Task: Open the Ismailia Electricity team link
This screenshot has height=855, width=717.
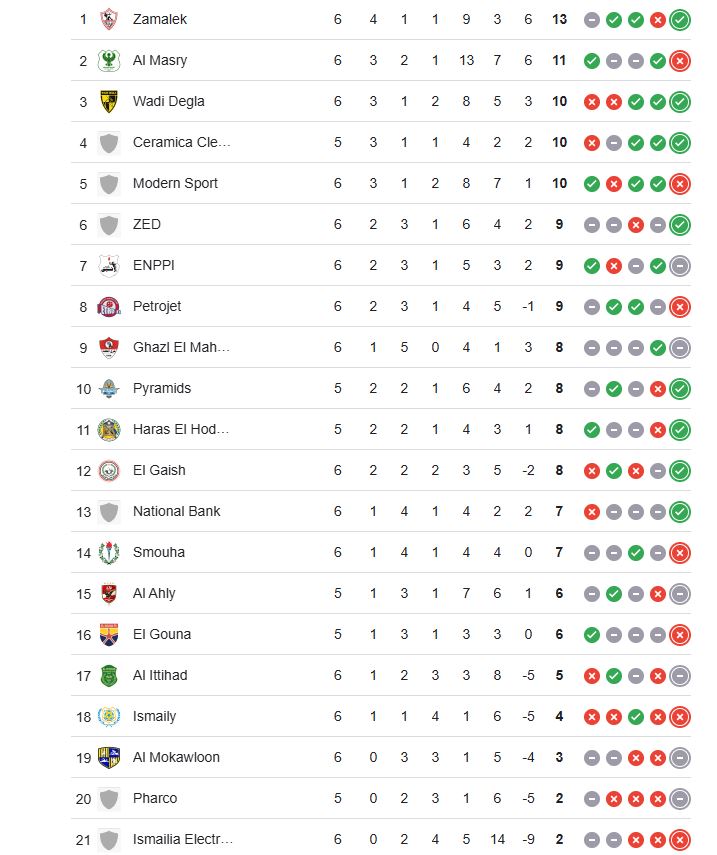Action: coord(183,839)
